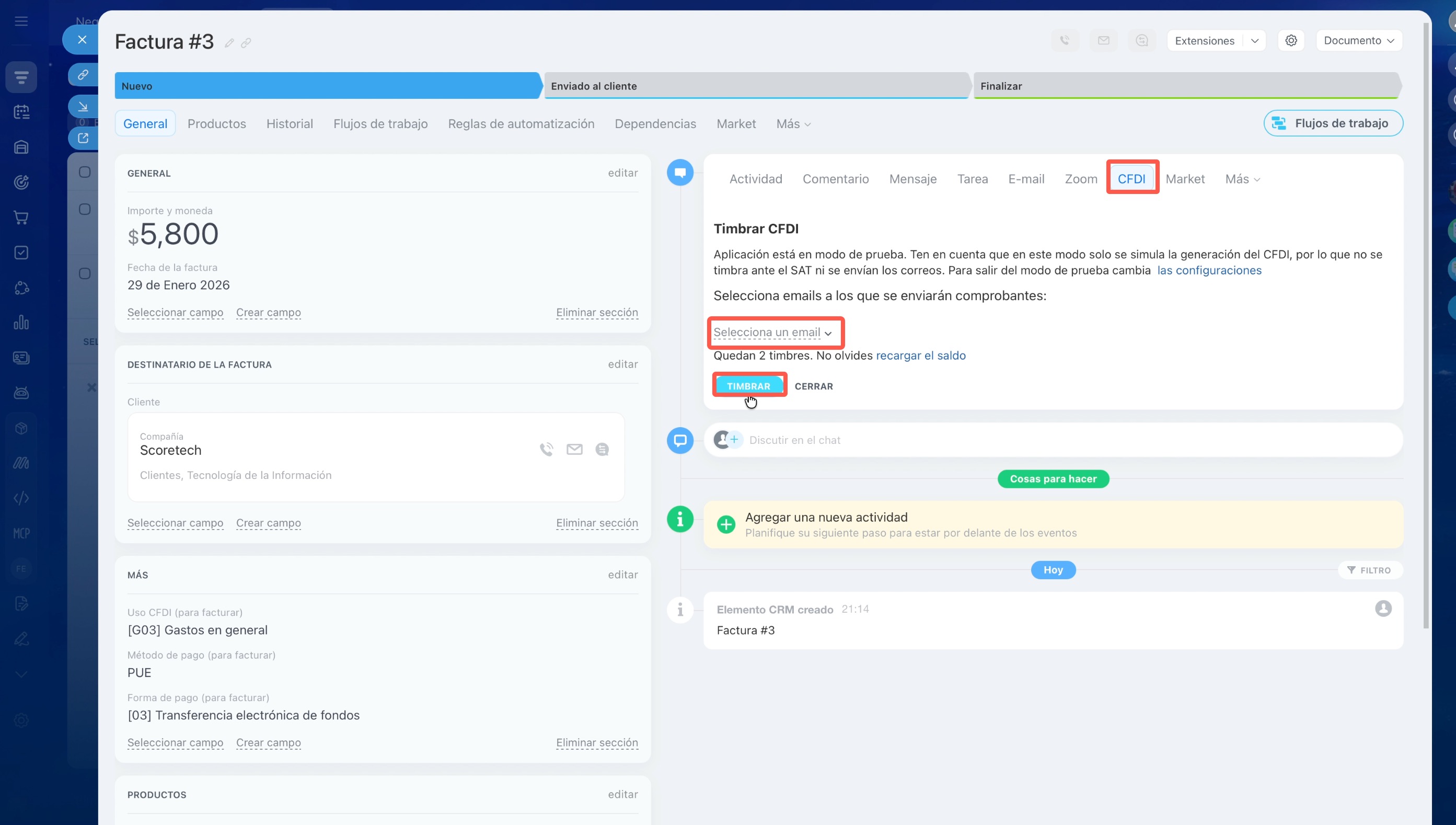1456x825 pixels.
Task: Click the settings gear icon in header
Action: coord(1291,40)
